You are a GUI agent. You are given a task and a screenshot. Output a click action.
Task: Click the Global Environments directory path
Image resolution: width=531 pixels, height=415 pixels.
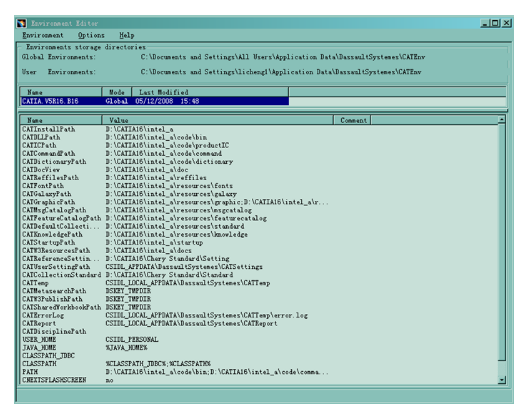click(283, 57)
